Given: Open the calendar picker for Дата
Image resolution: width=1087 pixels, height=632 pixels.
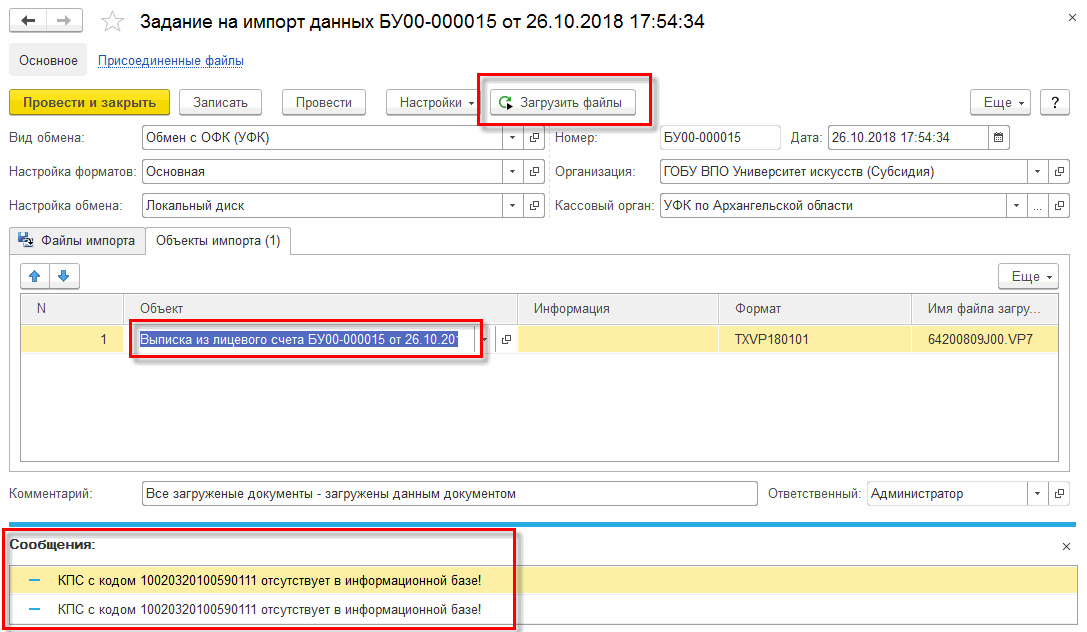Looking at the screenshot, I should coord(998,137).
